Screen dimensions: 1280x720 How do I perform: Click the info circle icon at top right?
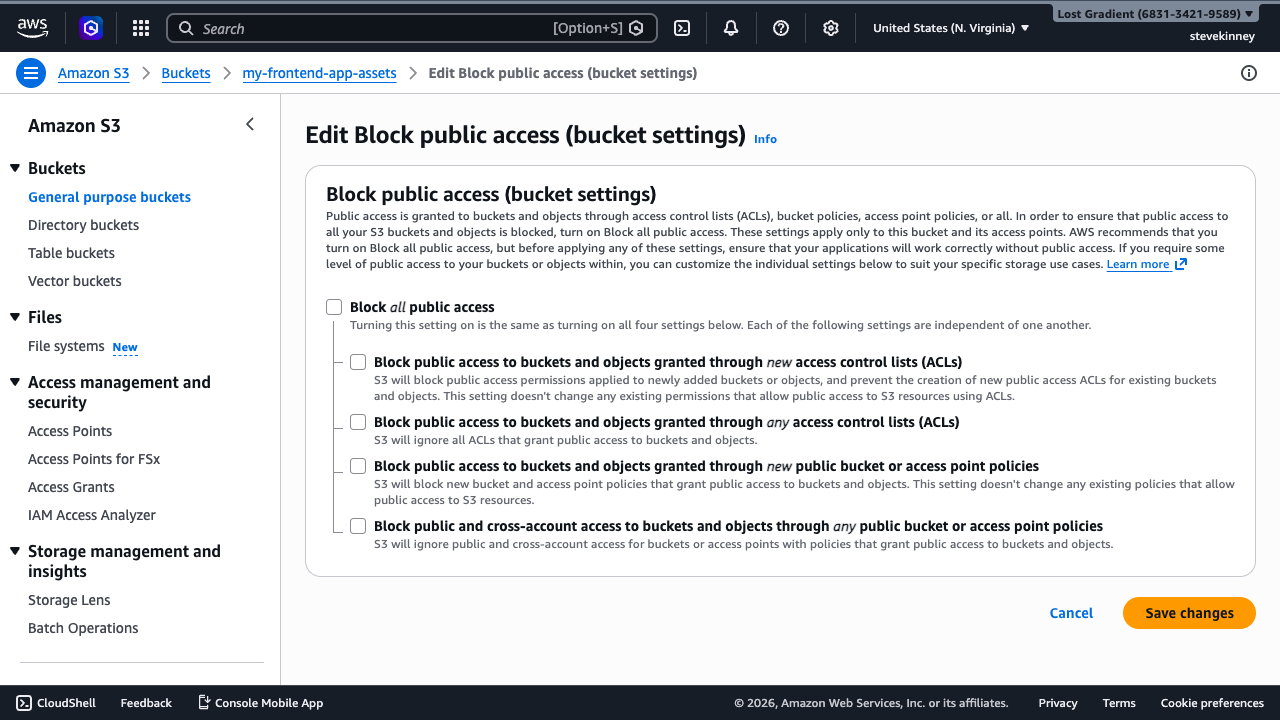1248,73
